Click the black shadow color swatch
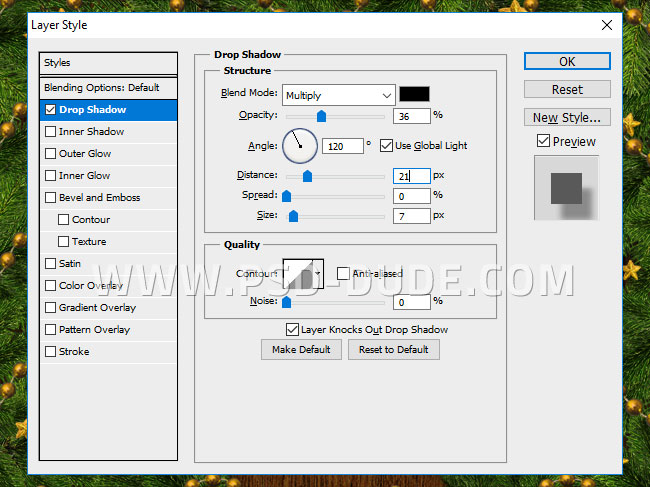The height and width of the screenshot is (487, 650). point(414,94)
